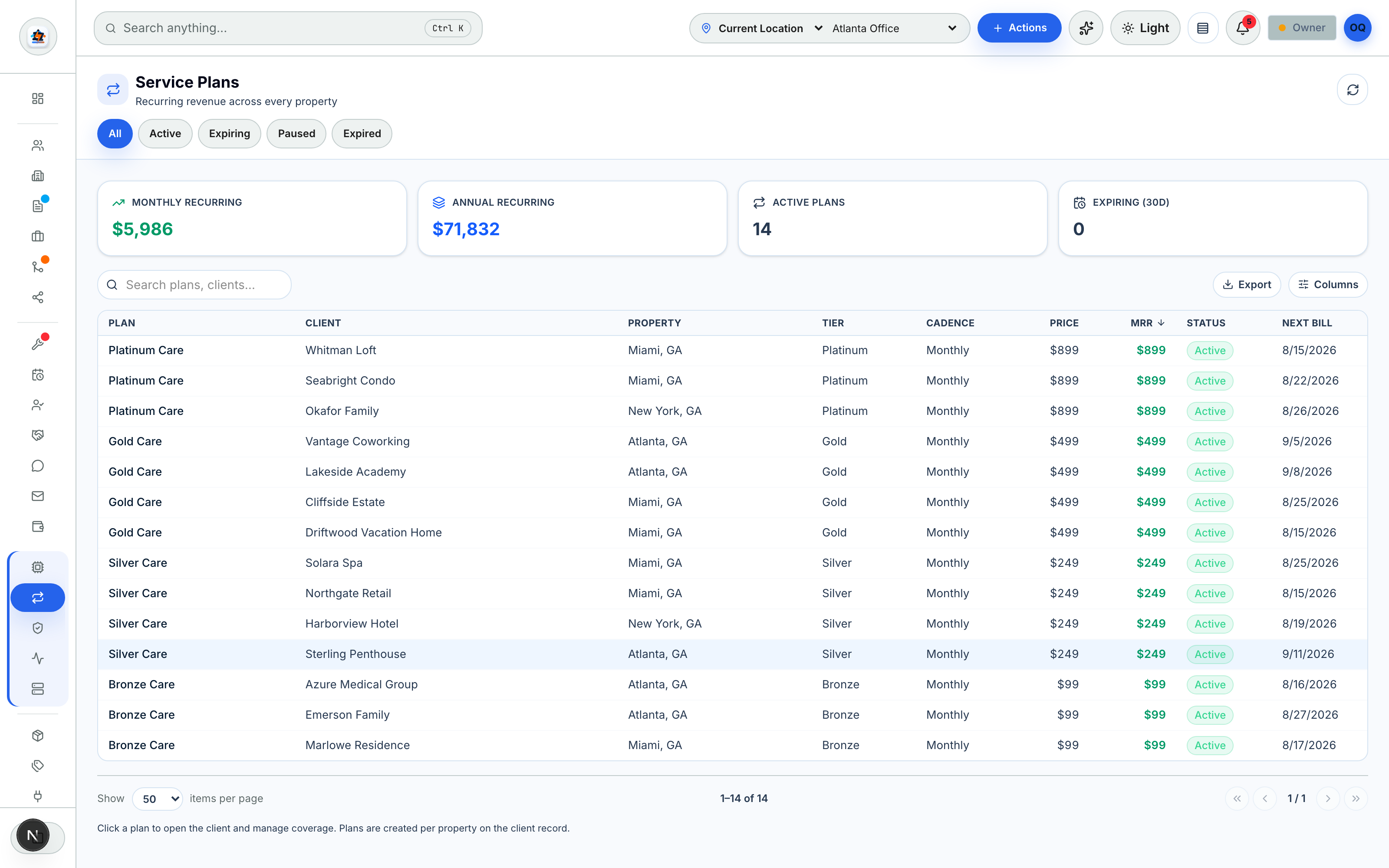Go to previous page arrow
Image resolution: width=1389 pixels, height=868 pixels.
1265,799
